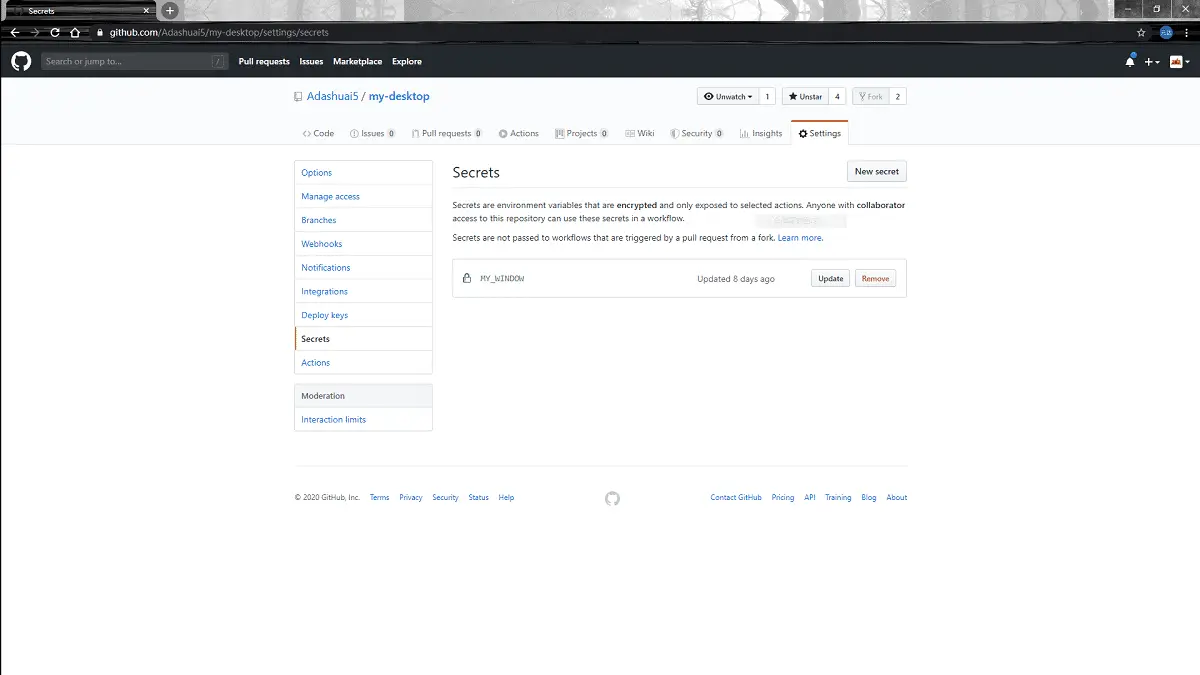This screenshot has height=675, width=1200.
Task: Open the Contact GitHub link
Action: coord(736,498)
